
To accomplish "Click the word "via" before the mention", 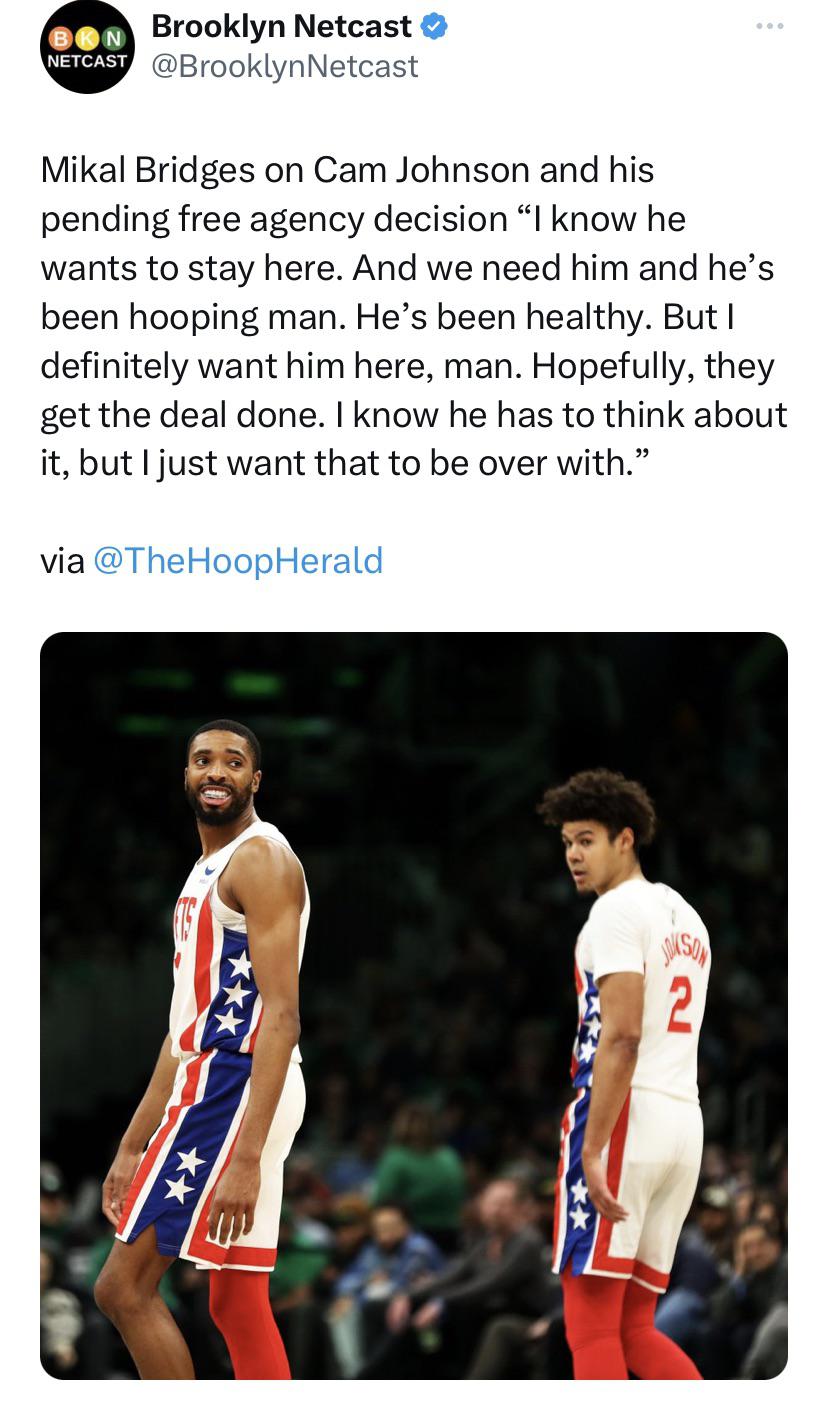I will click(x=62, y=560).
